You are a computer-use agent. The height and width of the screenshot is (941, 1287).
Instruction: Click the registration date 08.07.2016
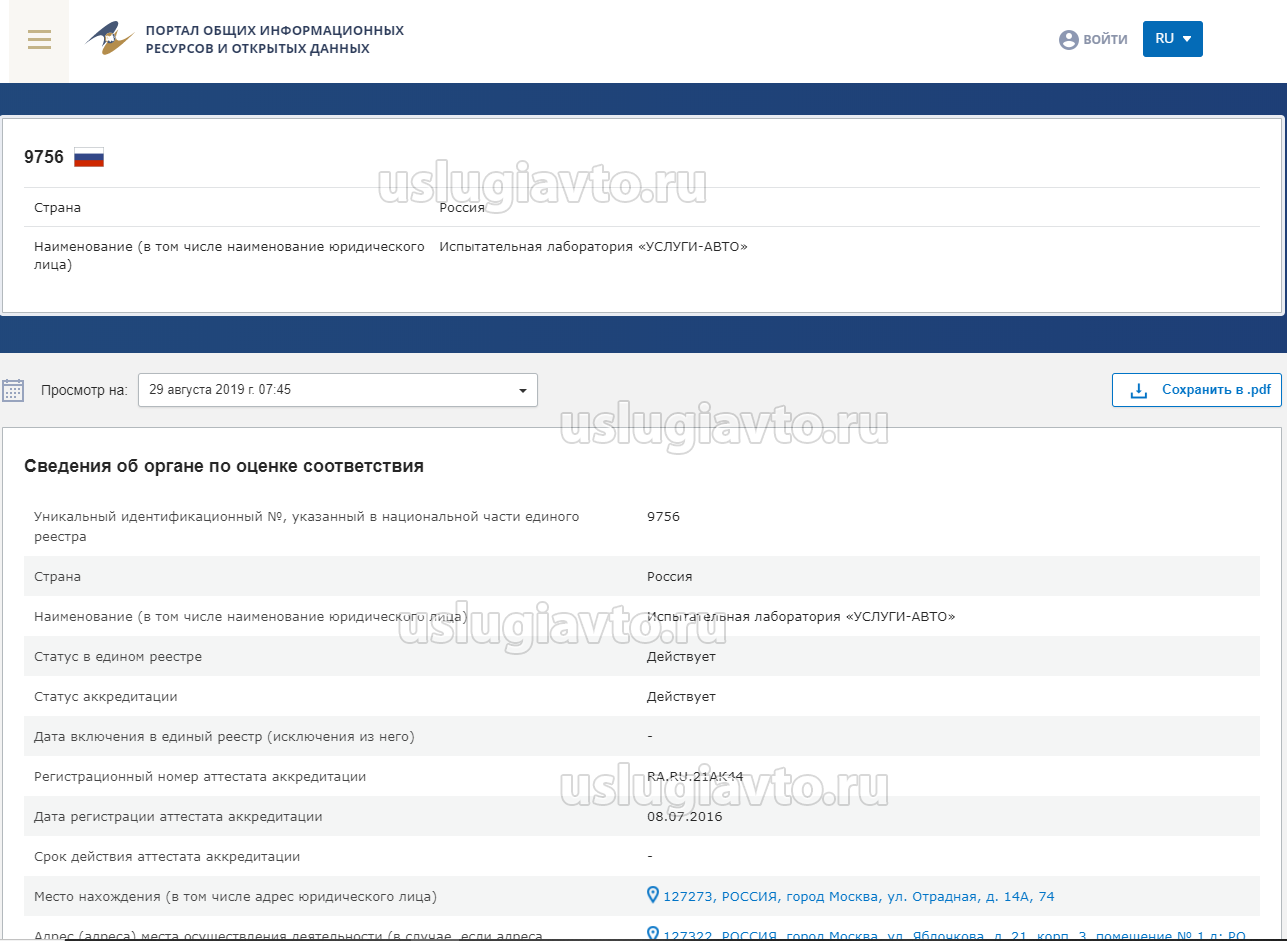(x=684, y=817)
